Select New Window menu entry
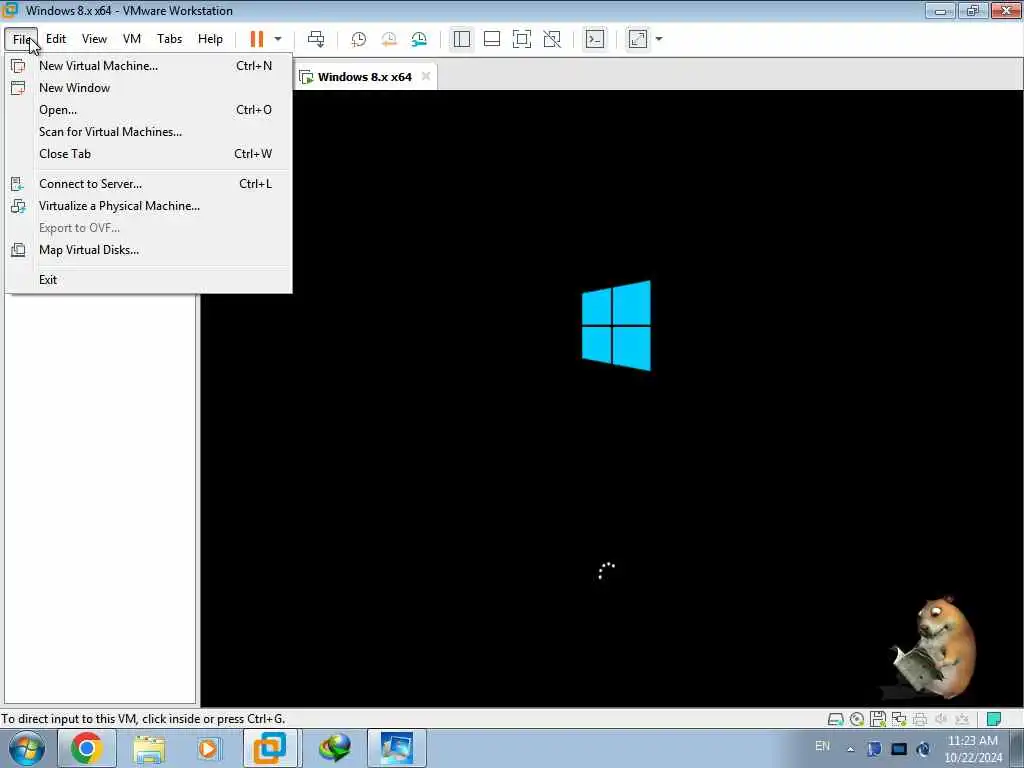 point(149,88)
